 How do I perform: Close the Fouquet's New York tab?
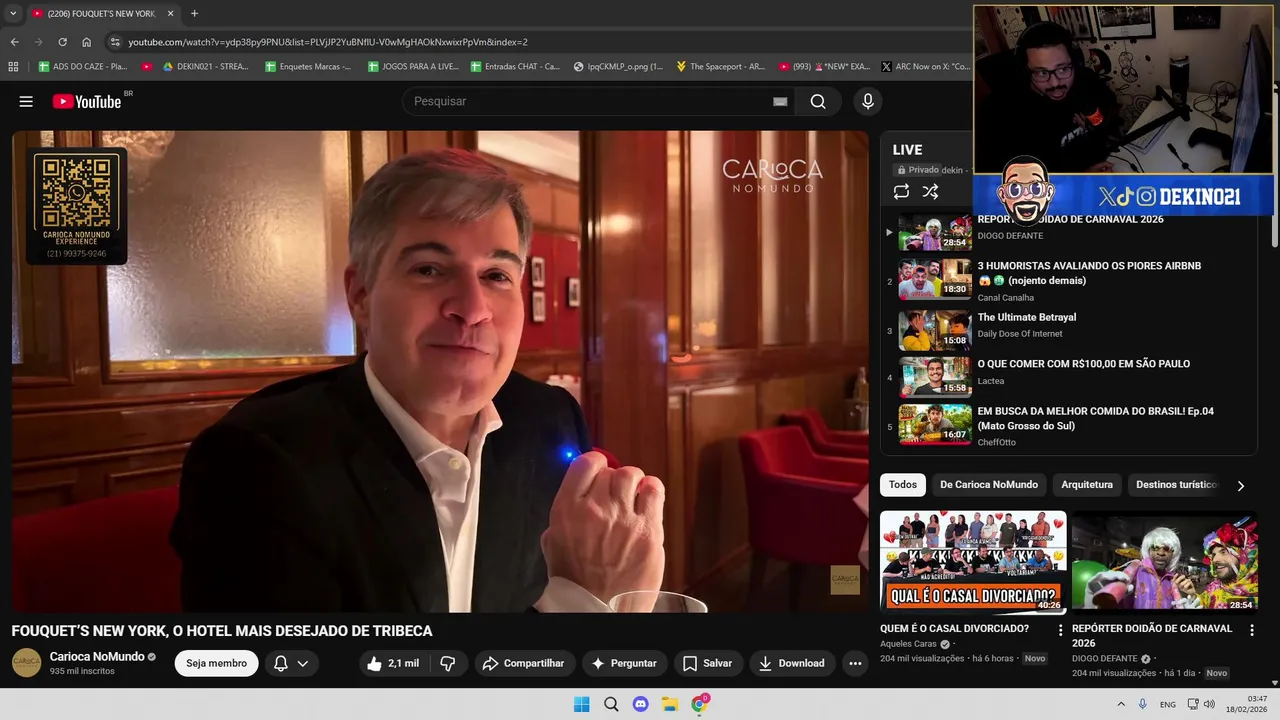point(170,13)
